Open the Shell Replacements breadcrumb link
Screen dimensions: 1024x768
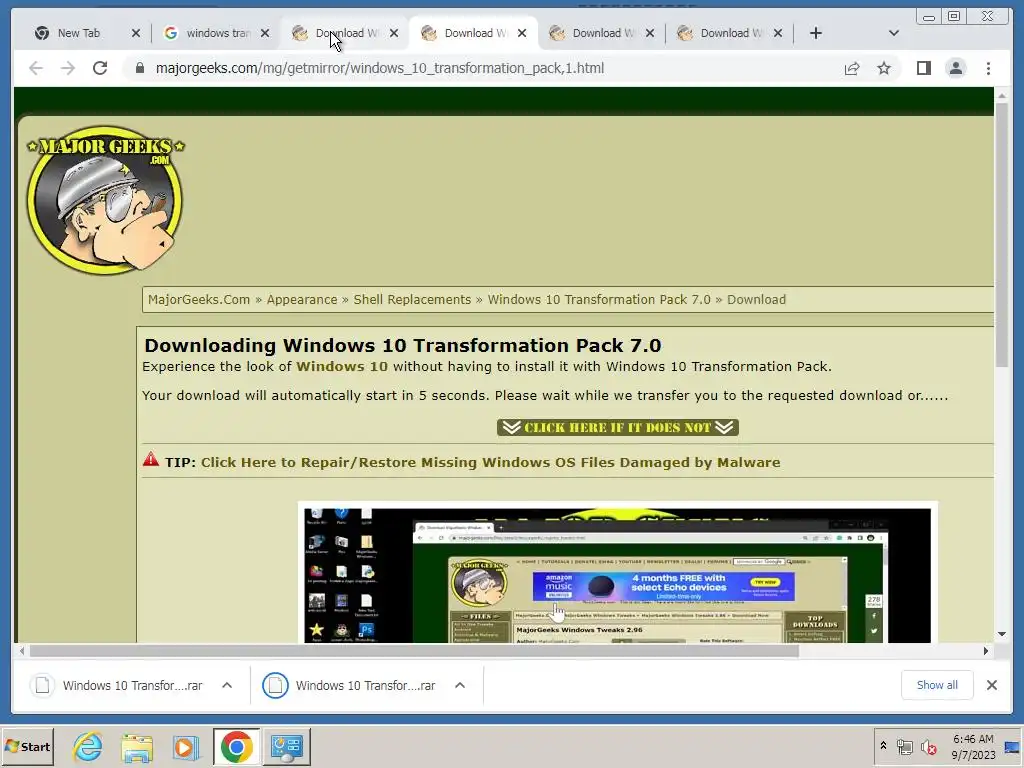[x=412, y=300]
